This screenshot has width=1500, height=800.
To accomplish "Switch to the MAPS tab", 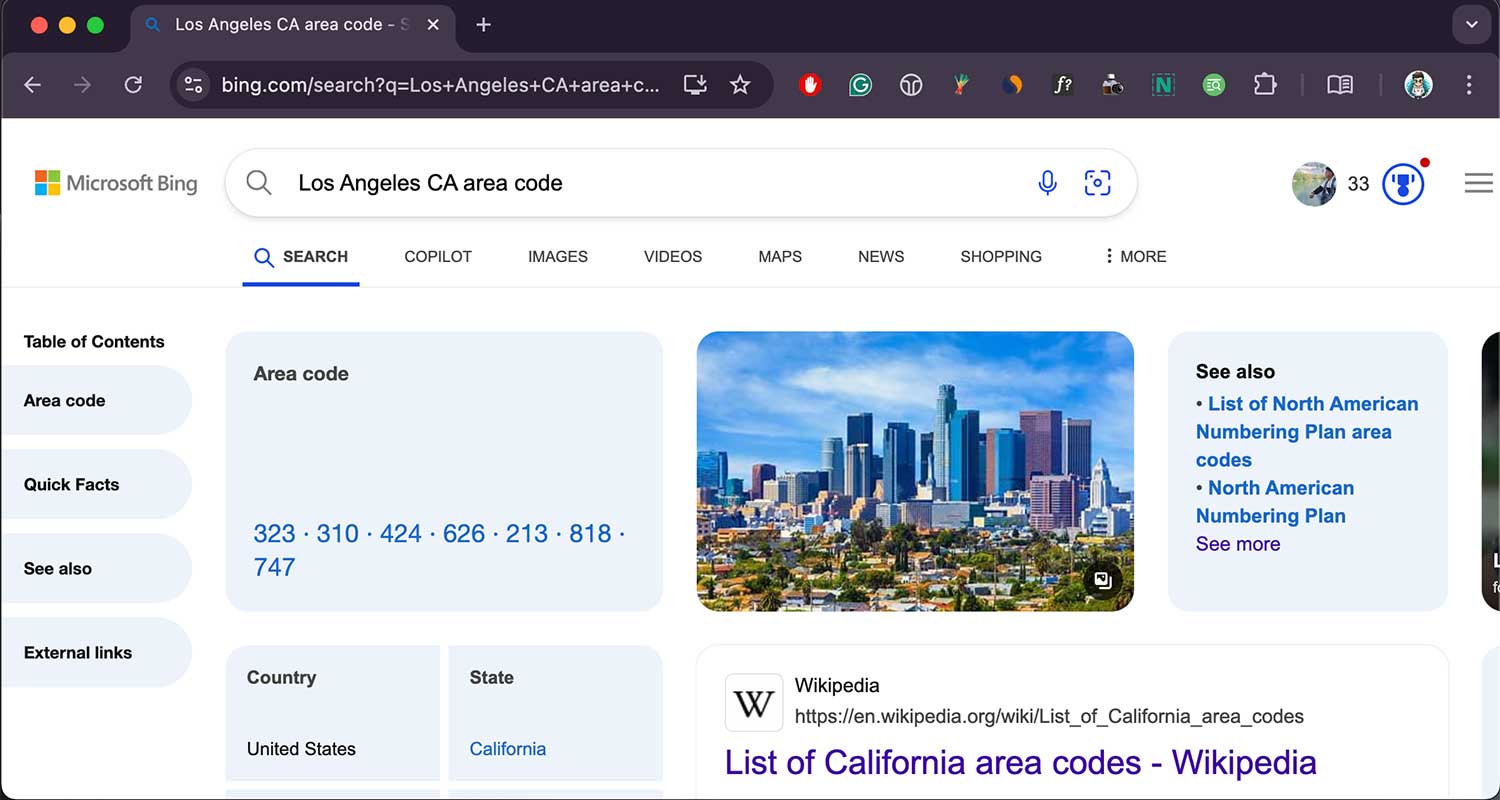I will [x=779, y=256].
